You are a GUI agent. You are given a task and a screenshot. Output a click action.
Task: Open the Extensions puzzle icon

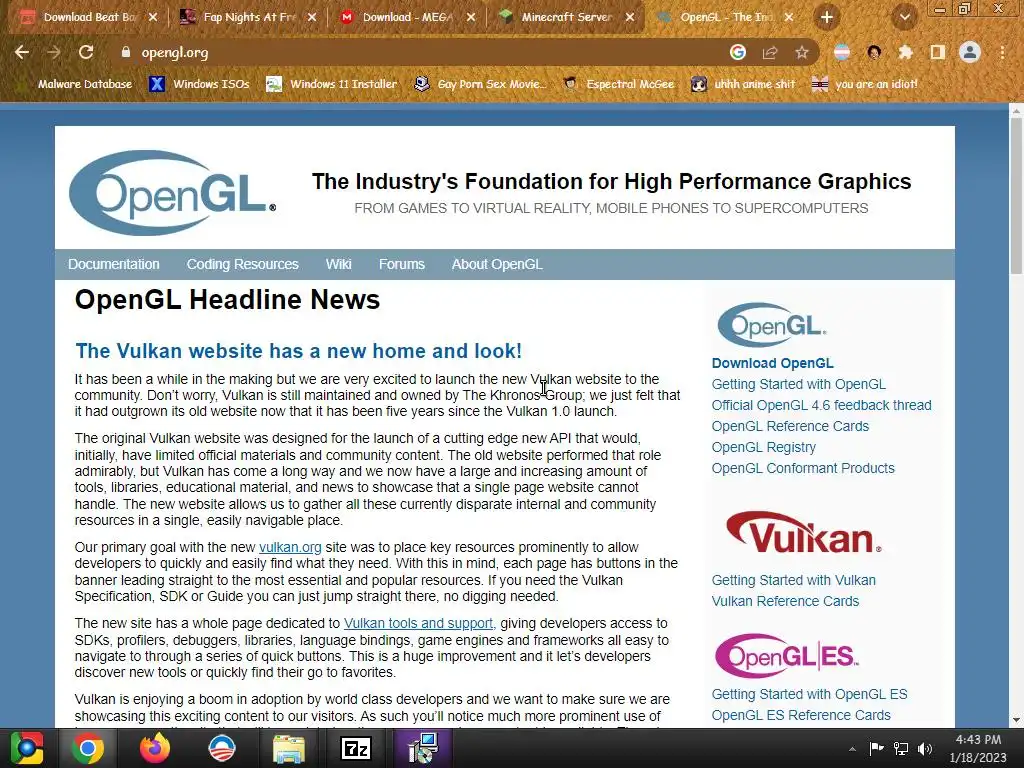click(905, 52)
